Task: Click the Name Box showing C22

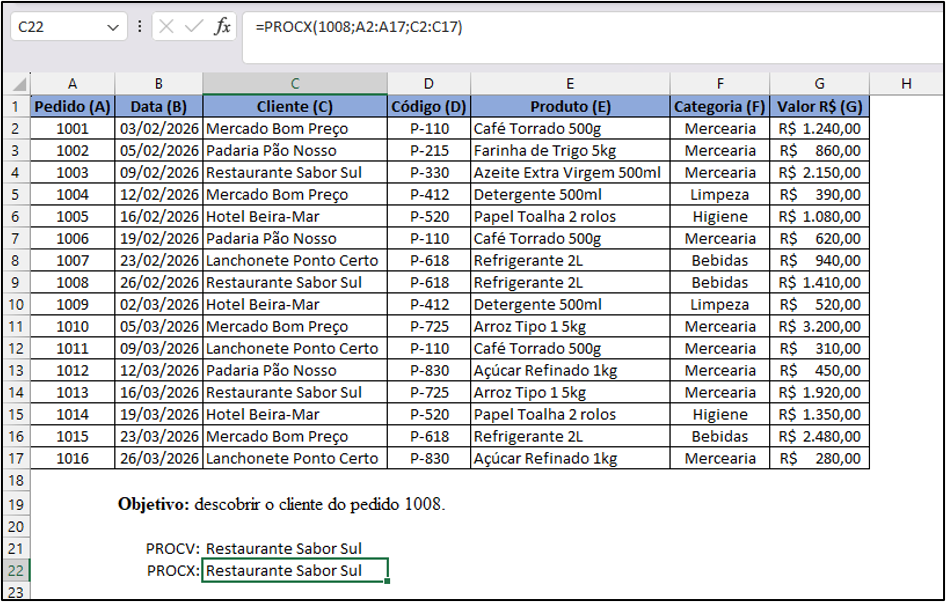Action: pos(69,27)
